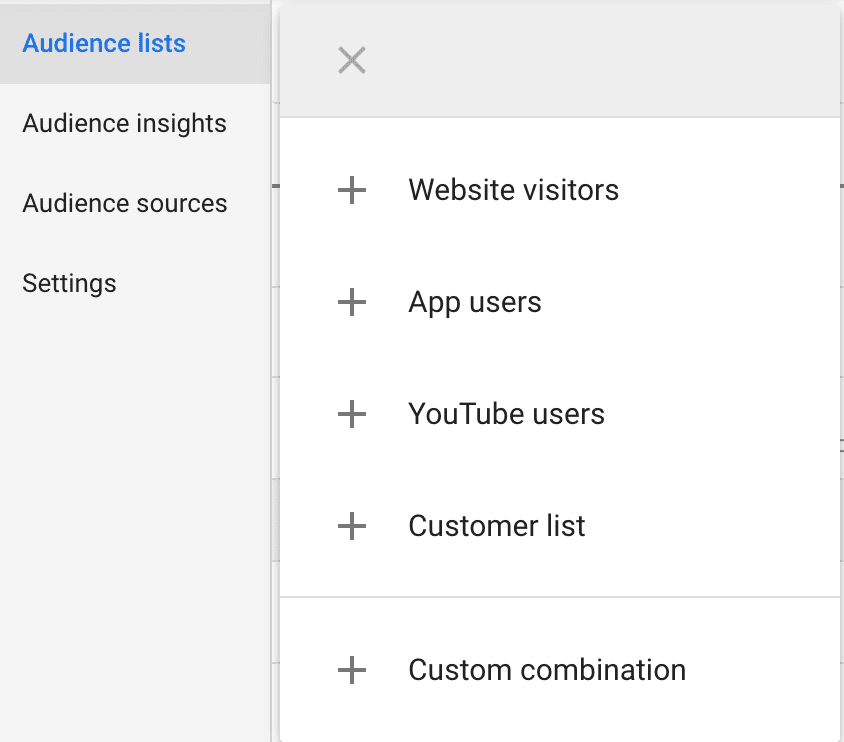
Task: Click the plus icon beside App users
Action: click(x=351, y=302)
